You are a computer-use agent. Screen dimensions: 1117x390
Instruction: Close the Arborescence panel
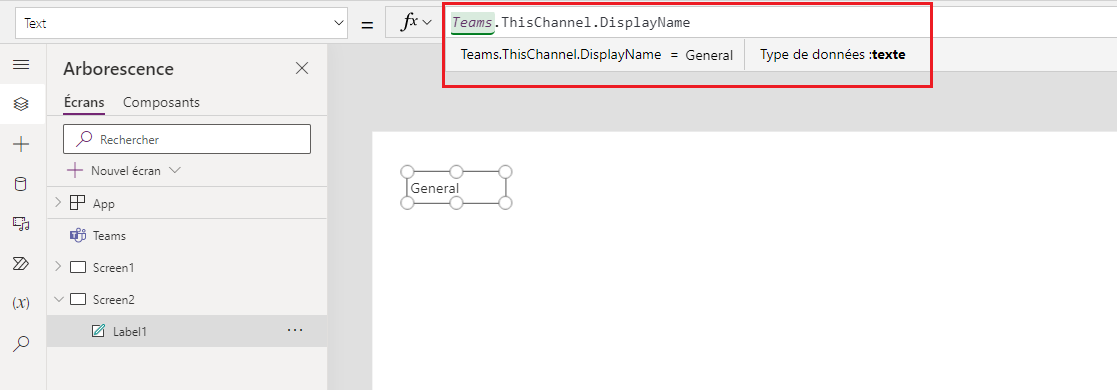302,68
